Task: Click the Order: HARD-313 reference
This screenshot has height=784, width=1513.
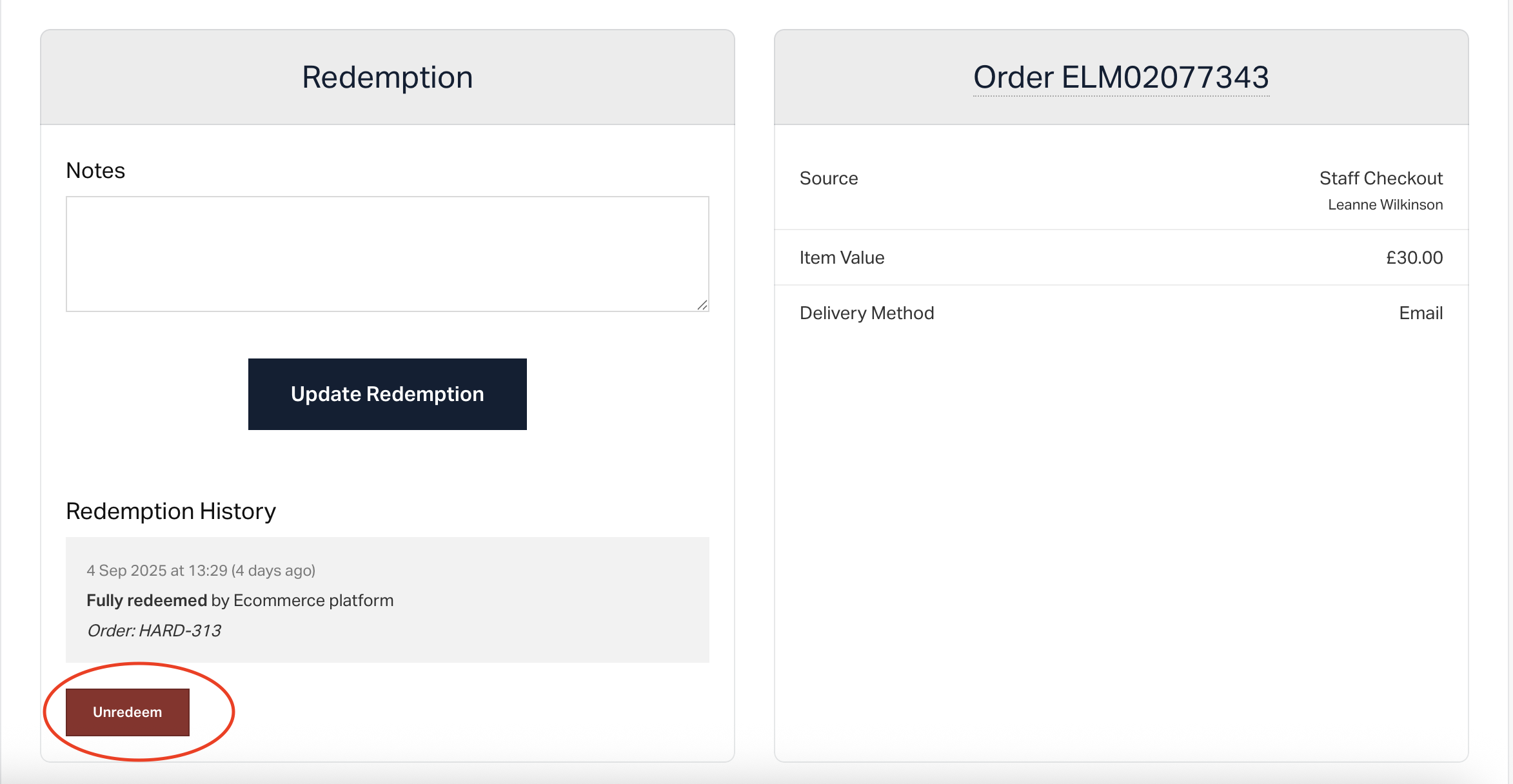Action: point(154,631)
